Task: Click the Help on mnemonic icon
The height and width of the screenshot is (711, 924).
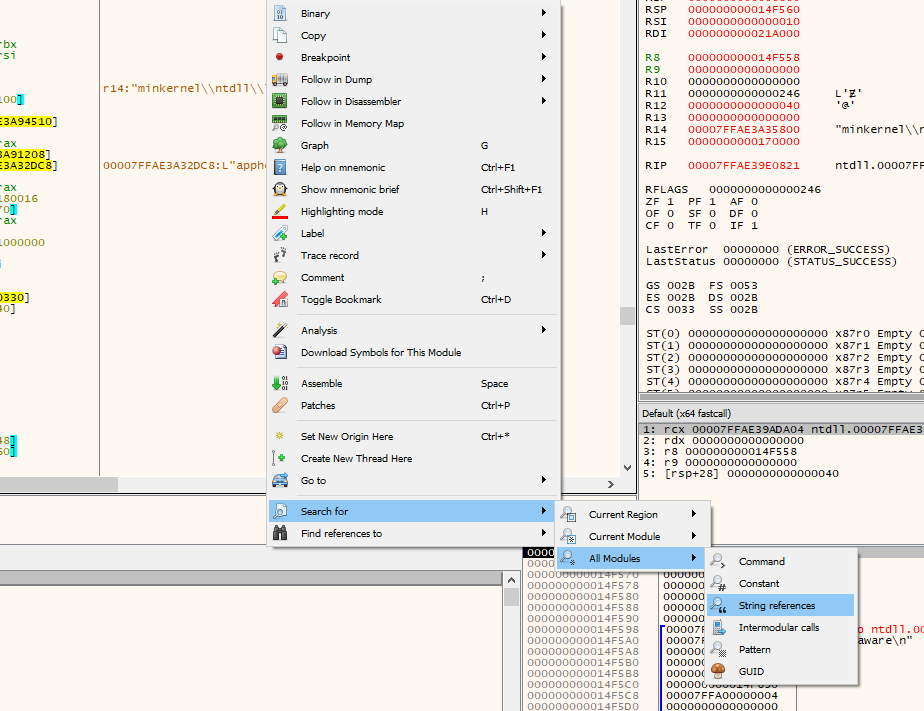Action: coord(280,167)
